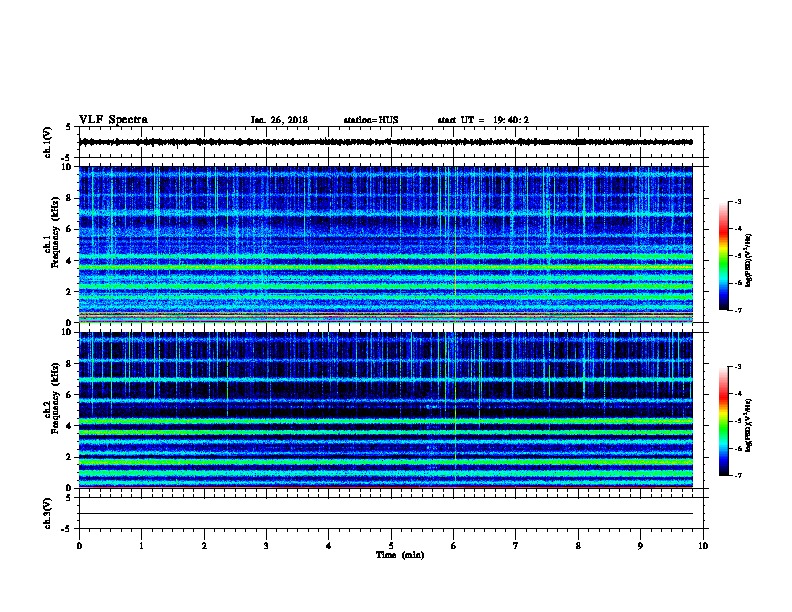Click time axis tick label "3"
Viewport: 792px width, 612px height.
[266, 546]
